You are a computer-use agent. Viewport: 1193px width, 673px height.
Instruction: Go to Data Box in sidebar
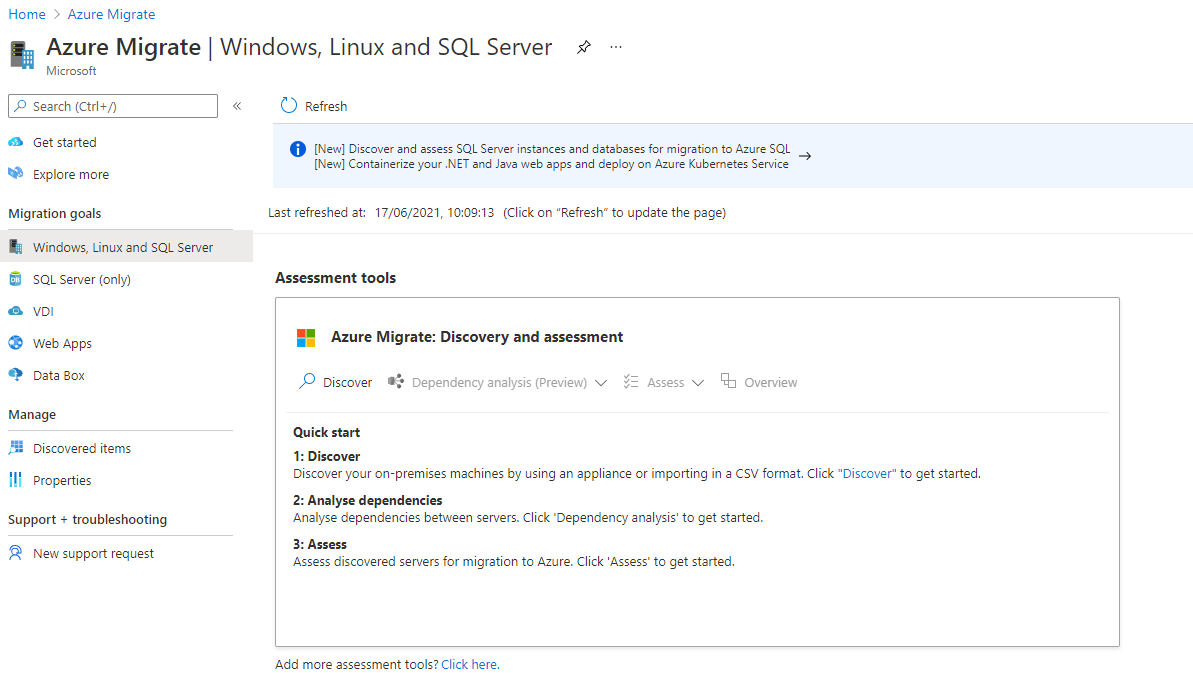click(58, 375)
